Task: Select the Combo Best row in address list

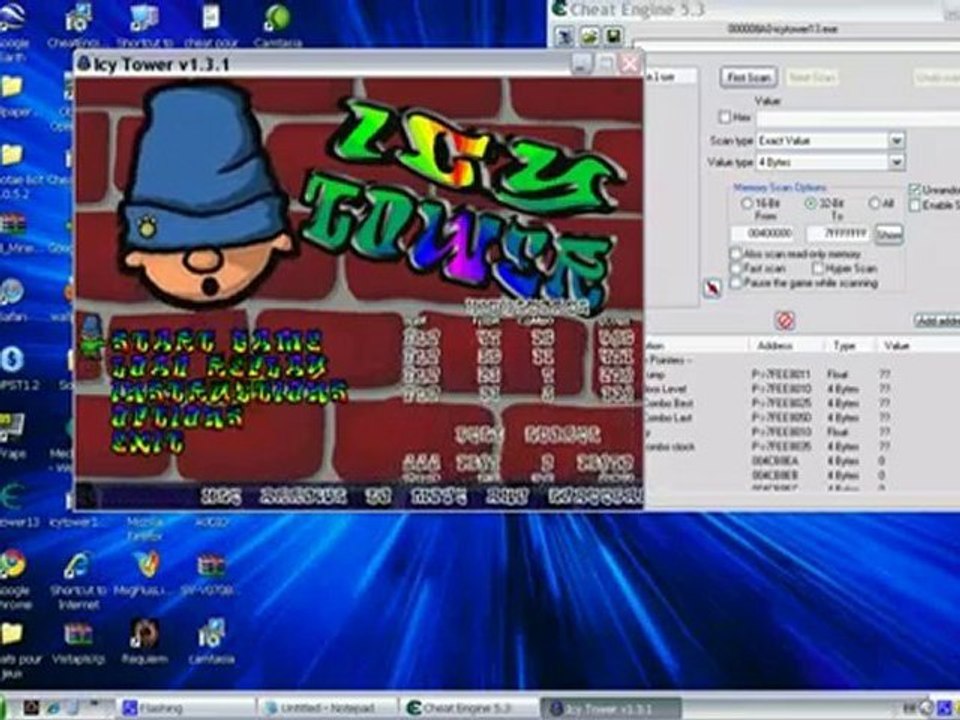Action: coord(802,403)
